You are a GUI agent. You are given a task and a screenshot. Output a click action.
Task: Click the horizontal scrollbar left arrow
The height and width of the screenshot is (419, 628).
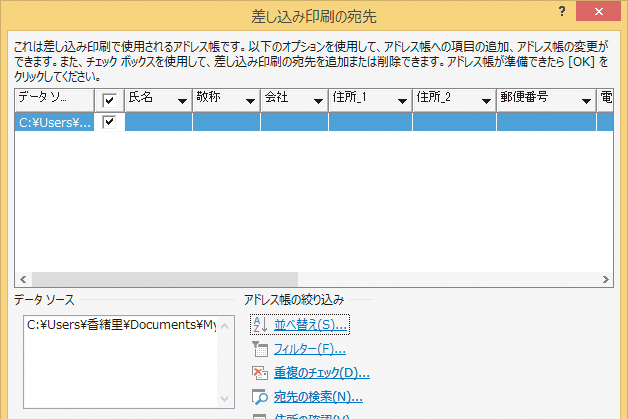(23, 279)
